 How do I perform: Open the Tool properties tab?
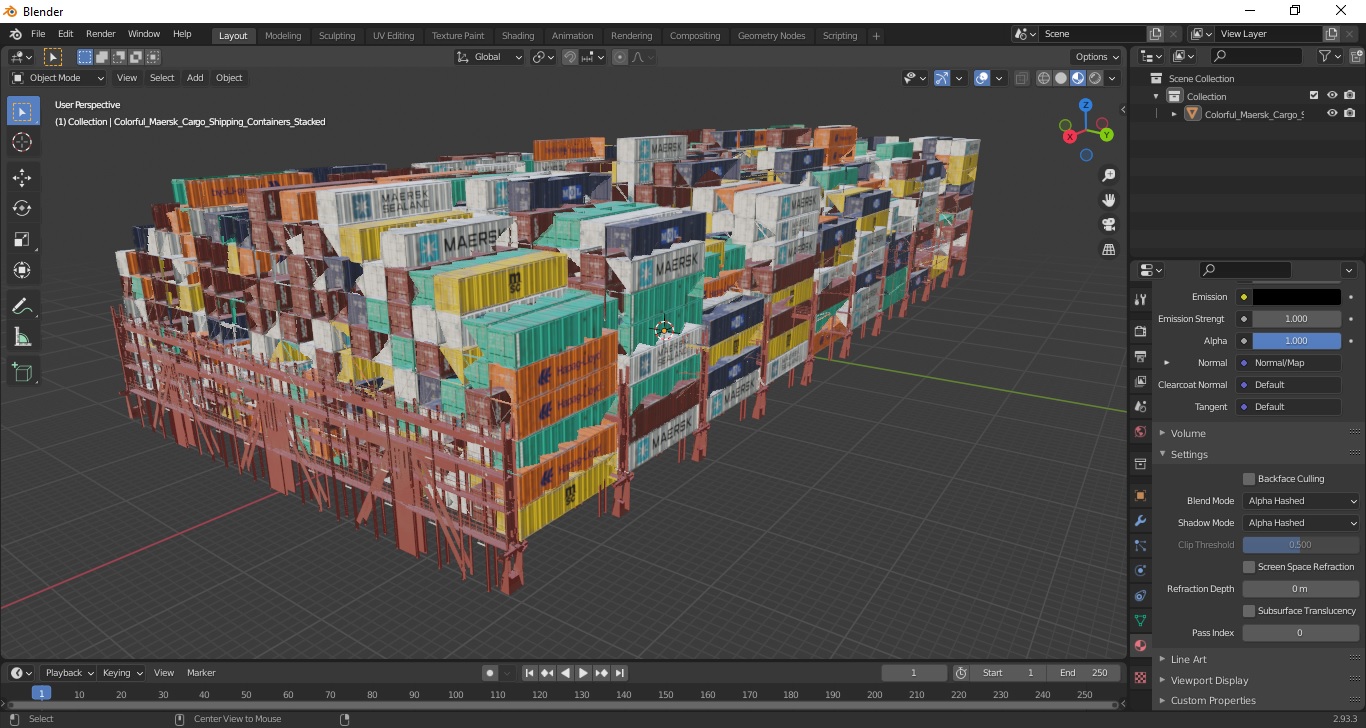[x=1140, y=300]
